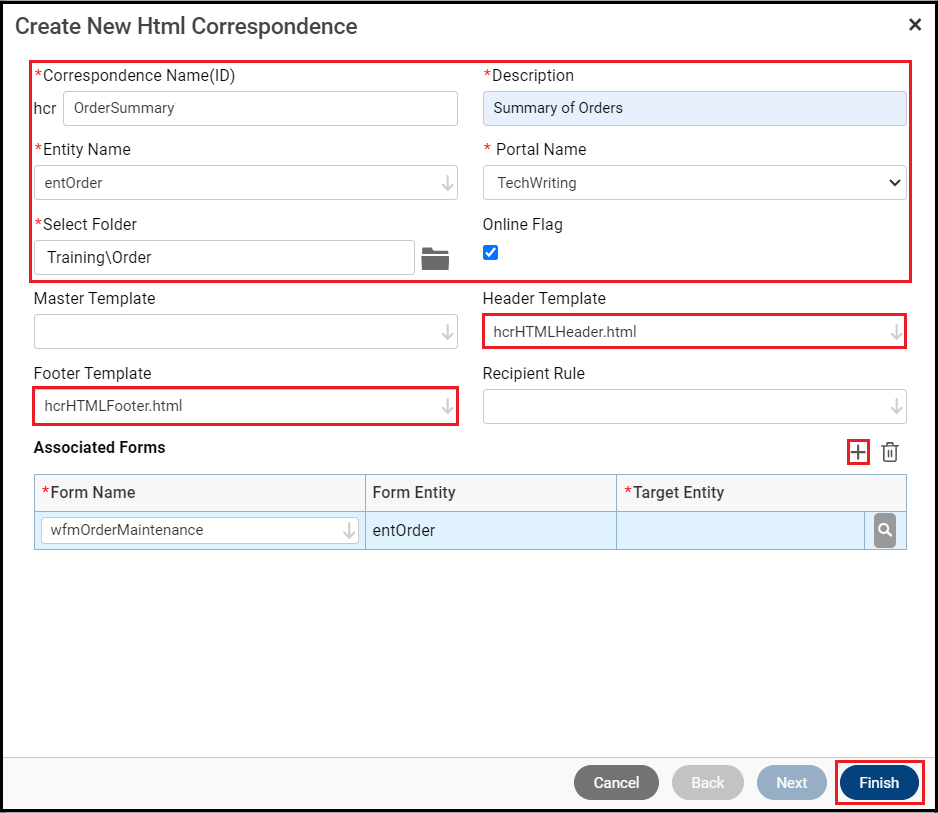Open the Portal Name dropdown
The width and height of the screenshot is (938, 813).
(893, 182)
